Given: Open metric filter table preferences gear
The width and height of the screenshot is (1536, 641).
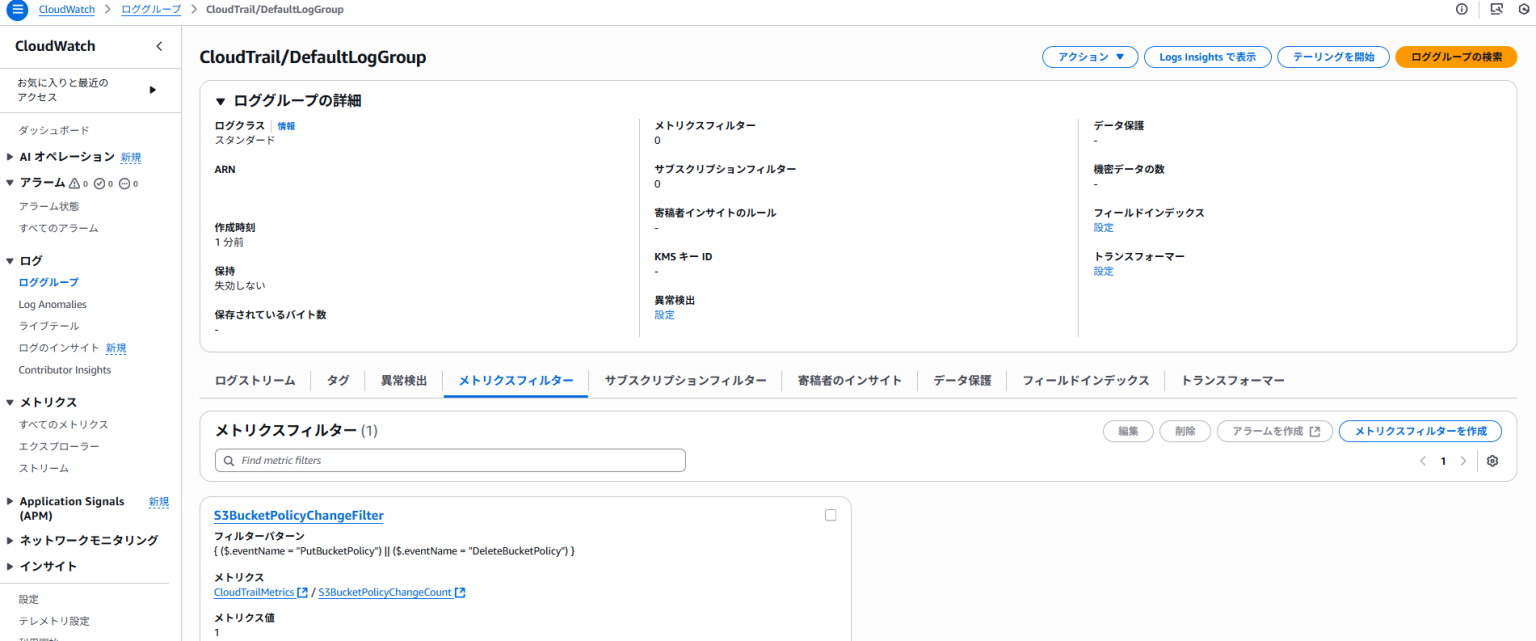Looking at the screenshot, I should pos(1492,460).
